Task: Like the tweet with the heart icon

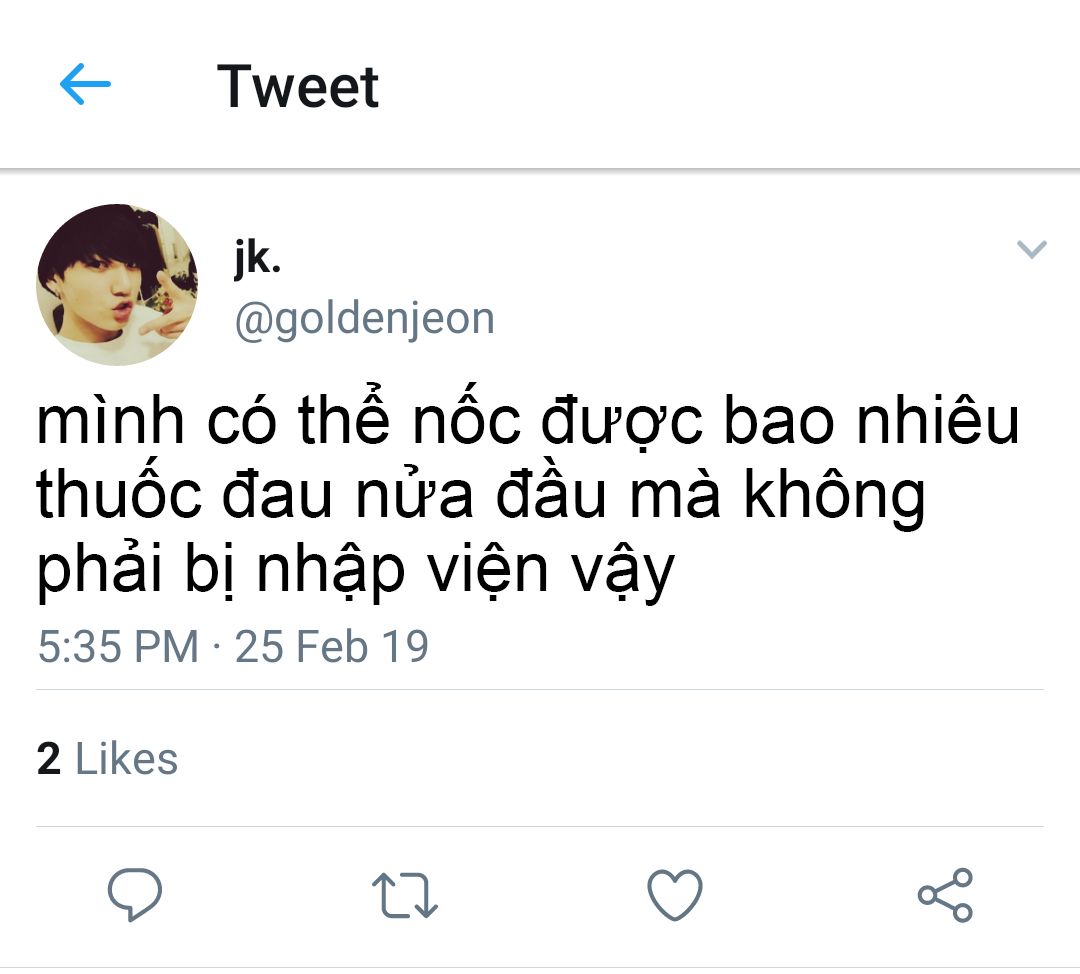Action: pyautogui.click(x=675, y=895)
